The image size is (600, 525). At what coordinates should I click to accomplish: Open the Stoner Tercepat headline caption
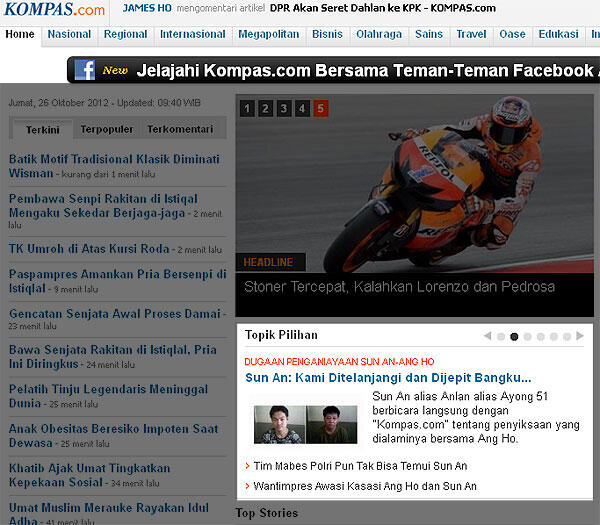[399, 287]
